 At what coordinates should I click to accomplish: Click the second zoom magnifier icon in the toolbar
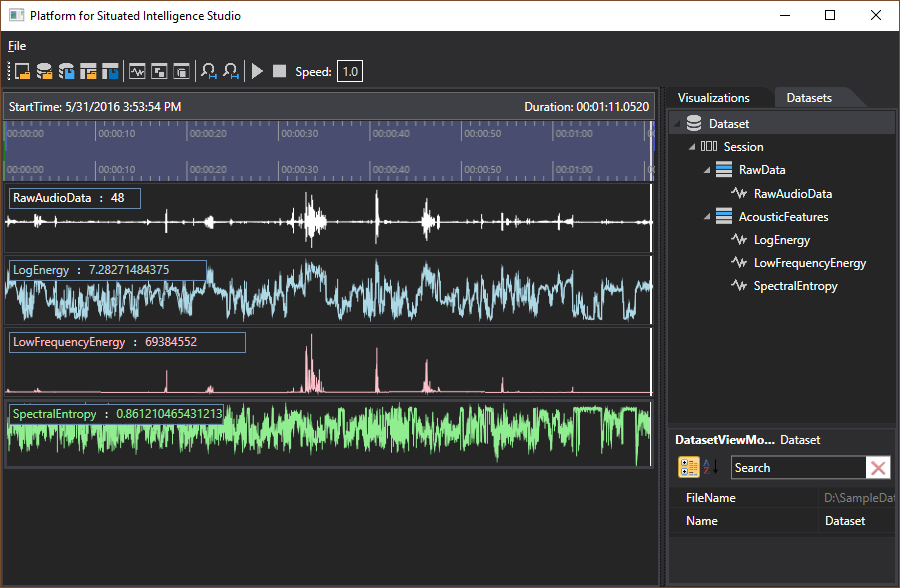[231, 70]
